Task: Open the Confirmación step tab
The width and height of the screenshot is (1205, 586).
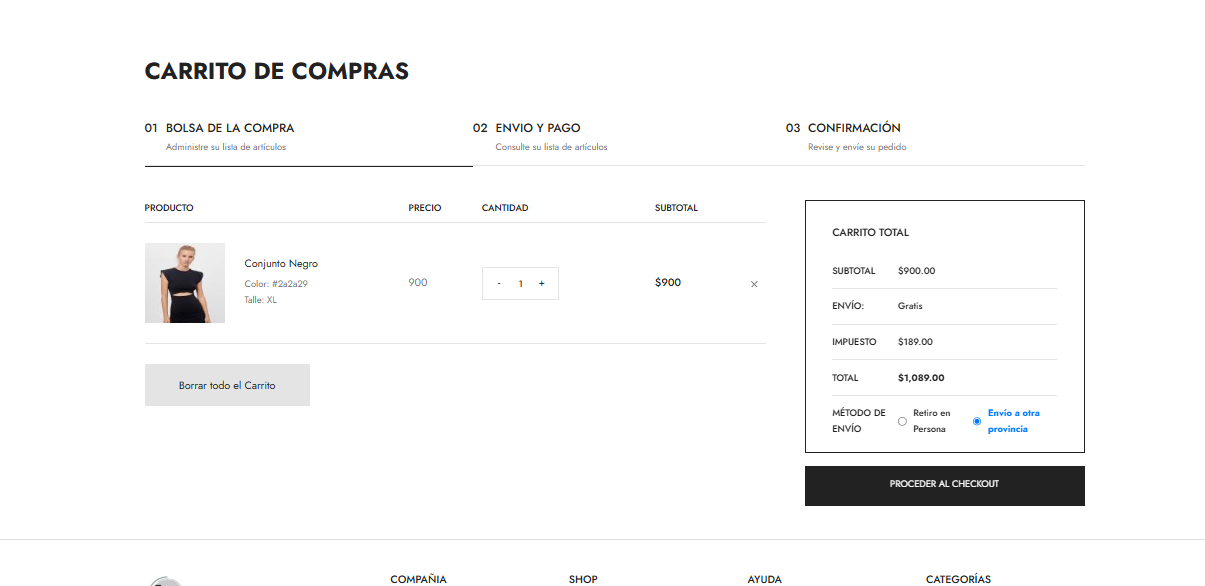Action: tap(853, 128)
